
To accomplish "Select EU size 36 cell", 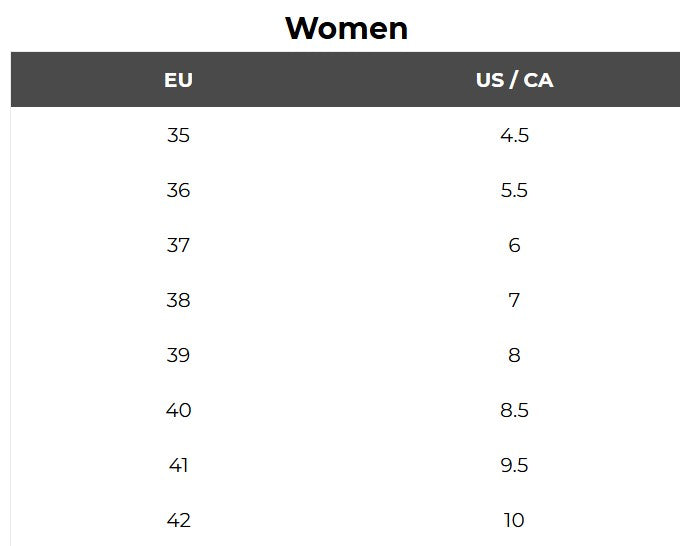I will click(x=178, y=190).
